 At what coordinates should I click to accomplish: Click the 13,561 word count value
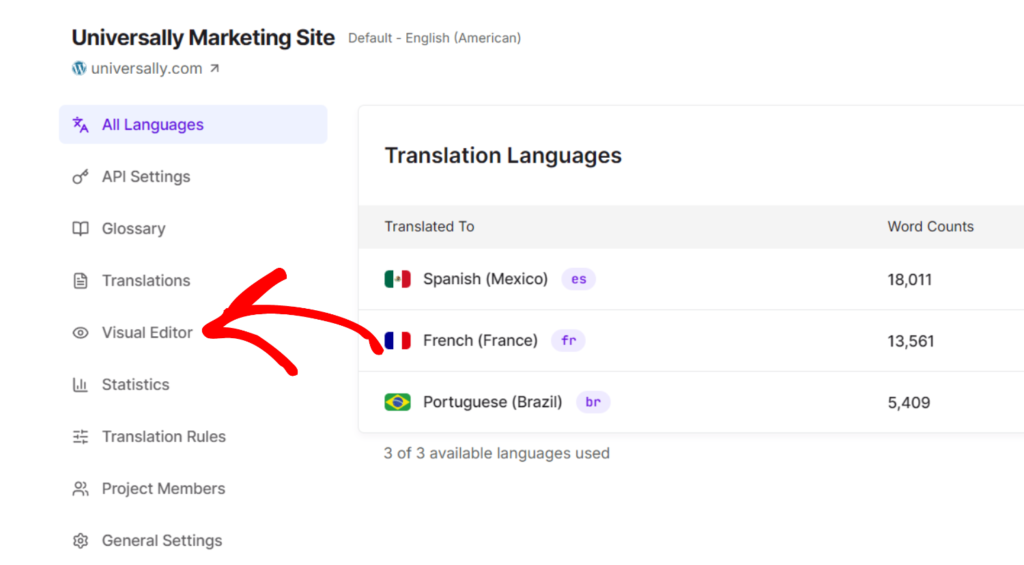910,341
